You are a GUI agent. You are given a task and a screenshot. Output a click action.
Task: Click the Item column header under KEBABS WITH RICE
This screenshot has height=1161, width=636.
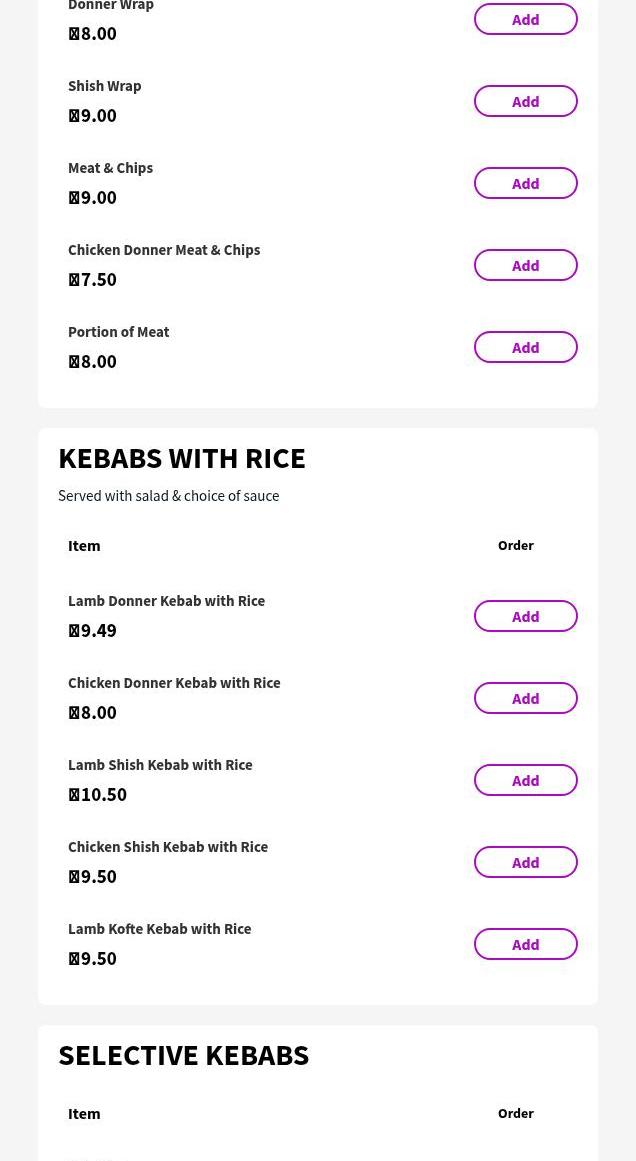pyautogui.click(x=84, y=545)
